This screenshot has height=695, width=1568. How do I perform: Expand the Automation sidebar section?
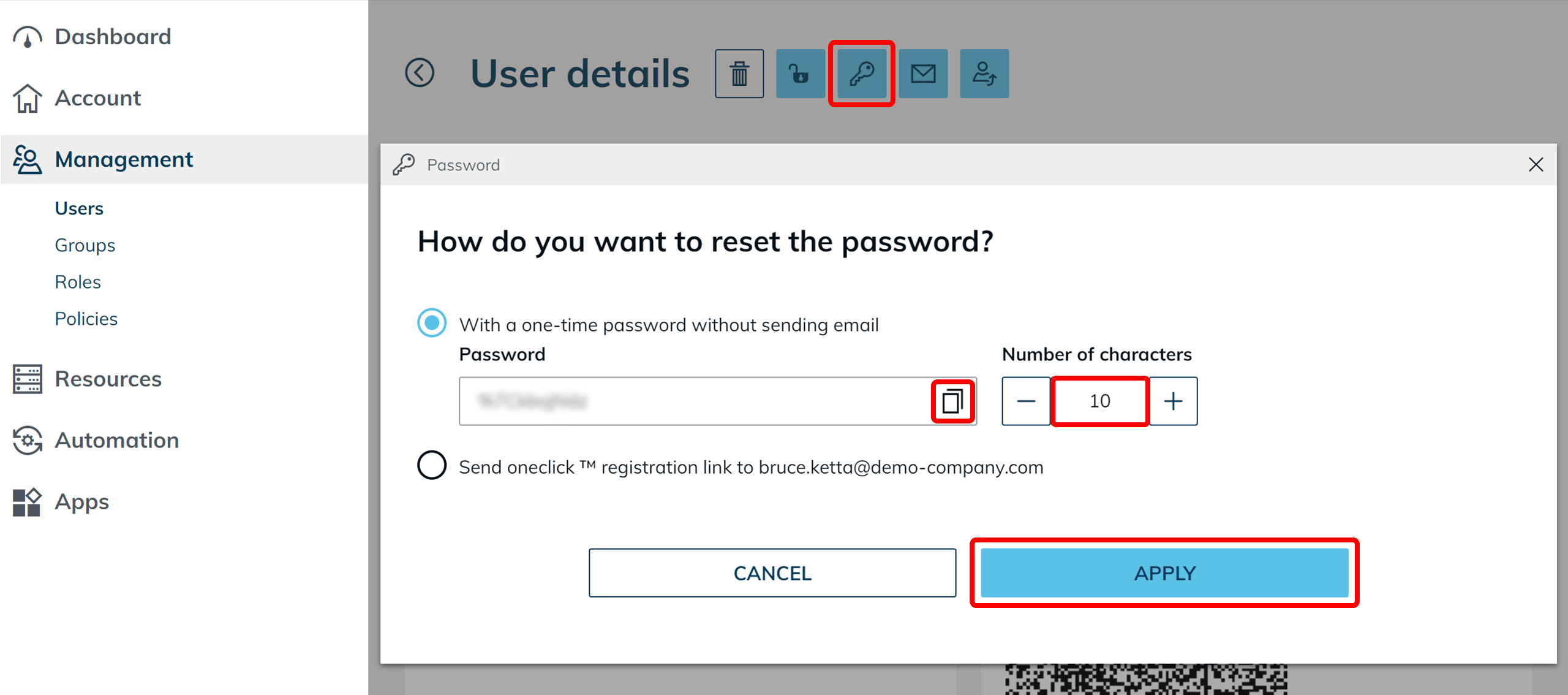[x=116, y=440]
